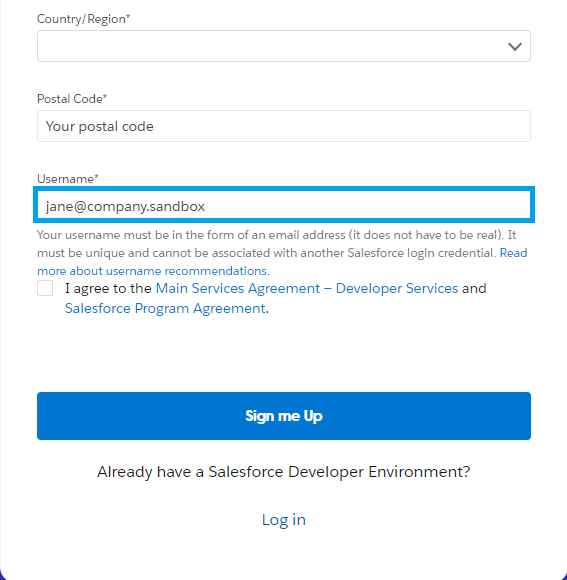
Task: Click the Username field label
Action: [68, 179]
